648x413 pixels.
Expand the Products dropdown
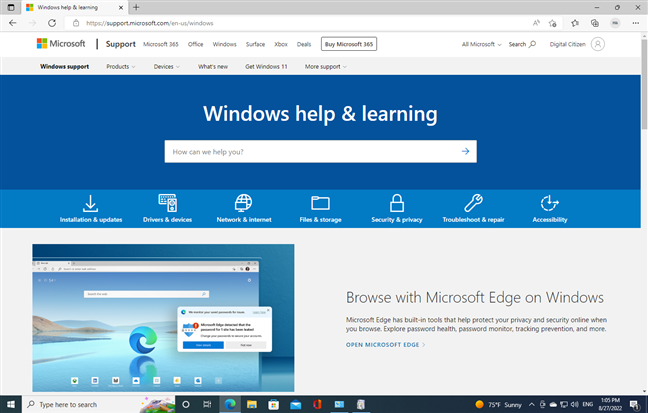121,66
